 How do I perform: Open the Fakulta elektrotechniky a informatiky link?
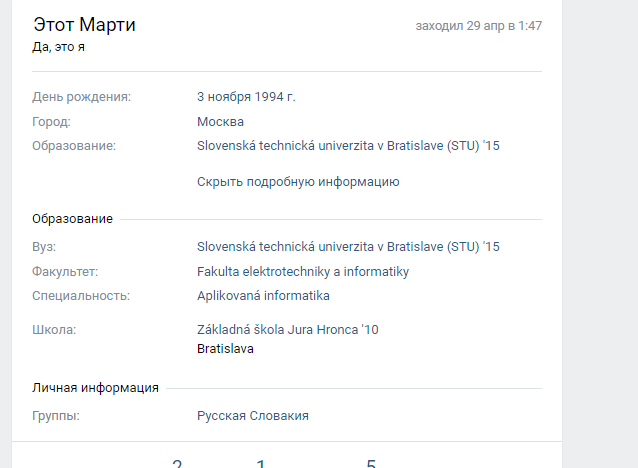click(303, 271)
